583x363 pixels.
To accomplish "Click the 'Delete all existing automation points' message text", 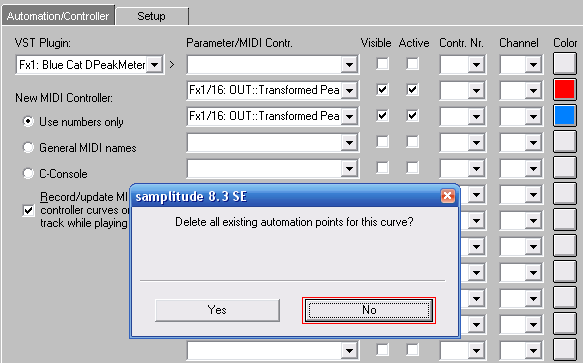I will click(294, 222).
